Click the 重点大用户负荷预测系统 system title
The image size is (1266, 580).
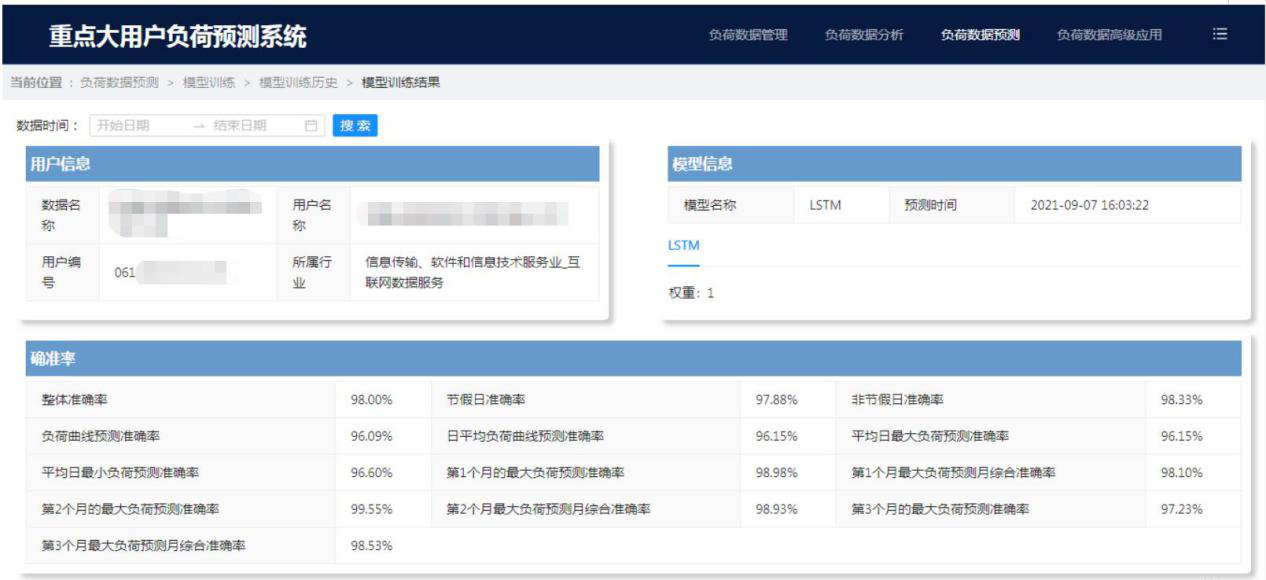pyautogui.click(x=178, y=37)
